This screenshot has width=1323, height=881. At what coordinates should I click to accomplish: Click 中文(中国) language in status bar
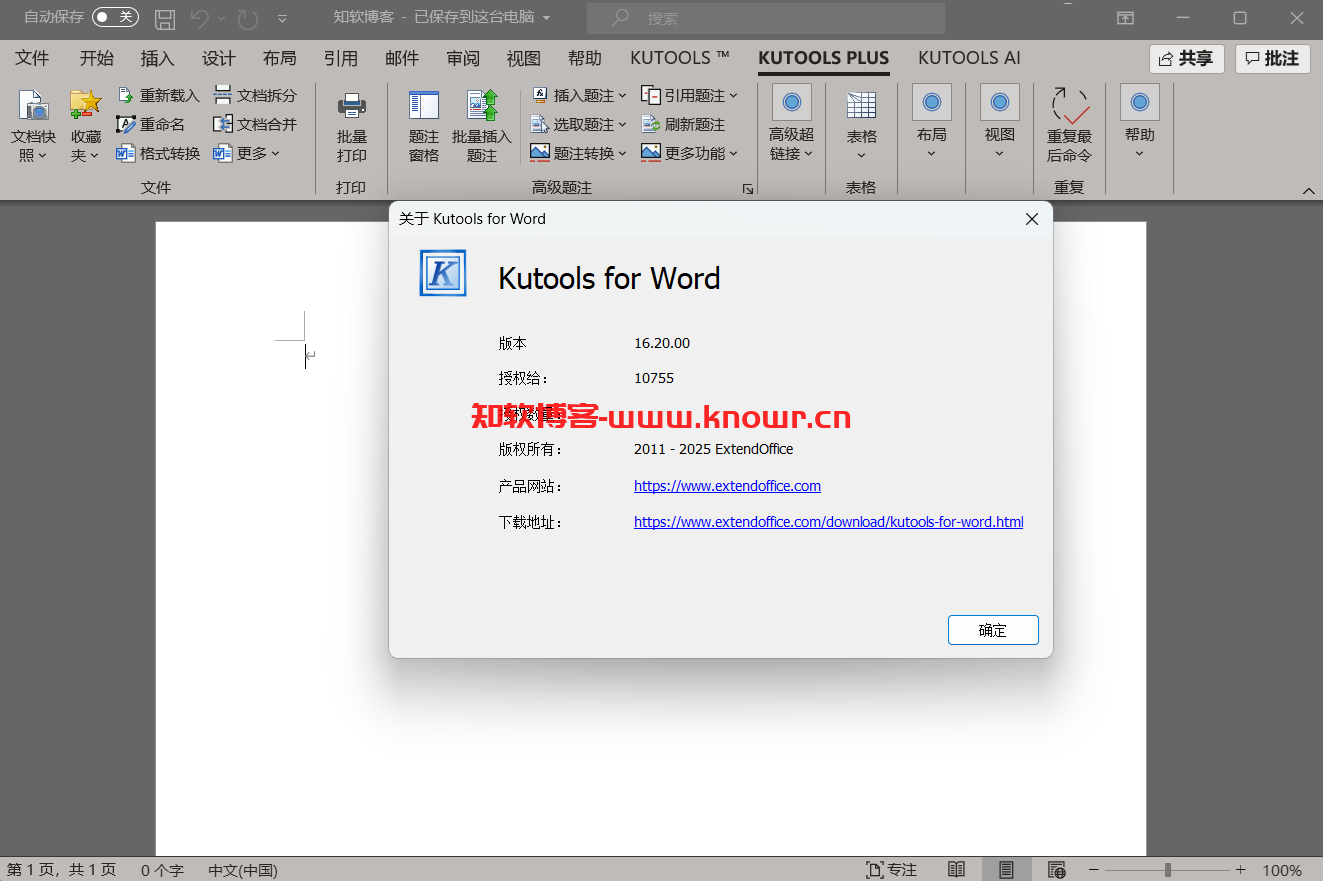coord(243,870)
